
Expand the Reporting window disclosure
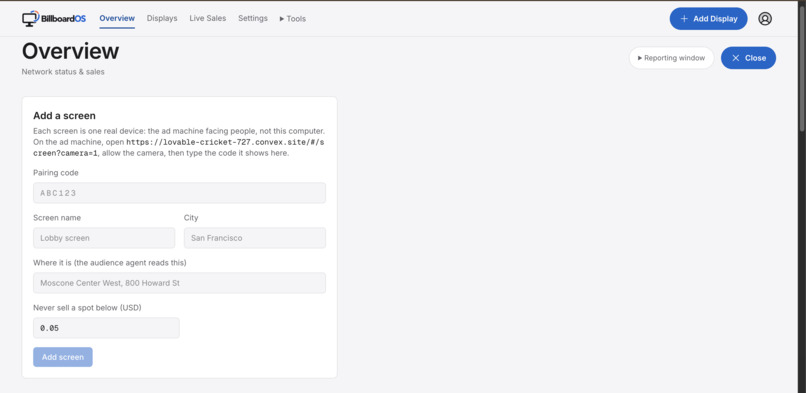tap(671, 58)
